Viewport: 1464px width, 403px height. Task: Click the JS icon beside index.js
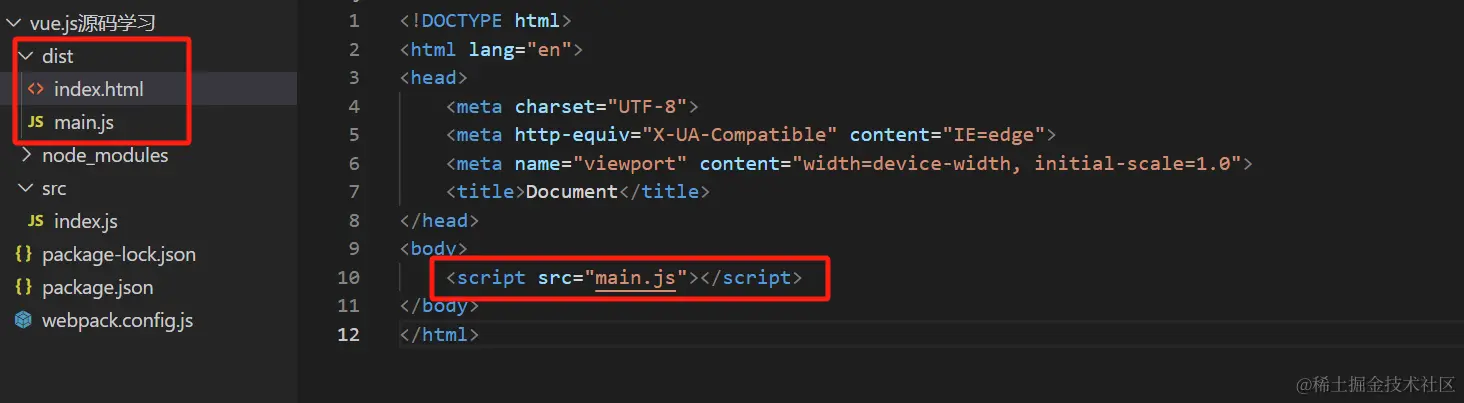point(36,221)
